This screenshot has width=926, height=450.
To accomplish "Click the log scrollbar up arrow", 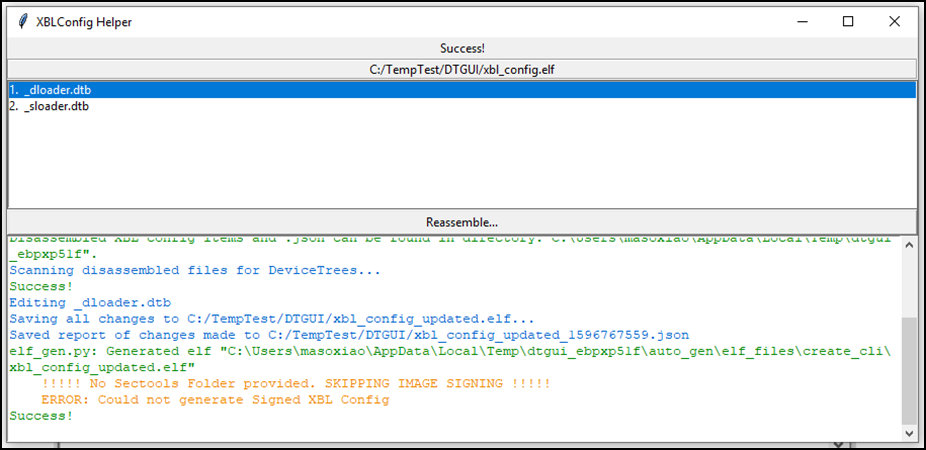I will (x=909, y=244).
